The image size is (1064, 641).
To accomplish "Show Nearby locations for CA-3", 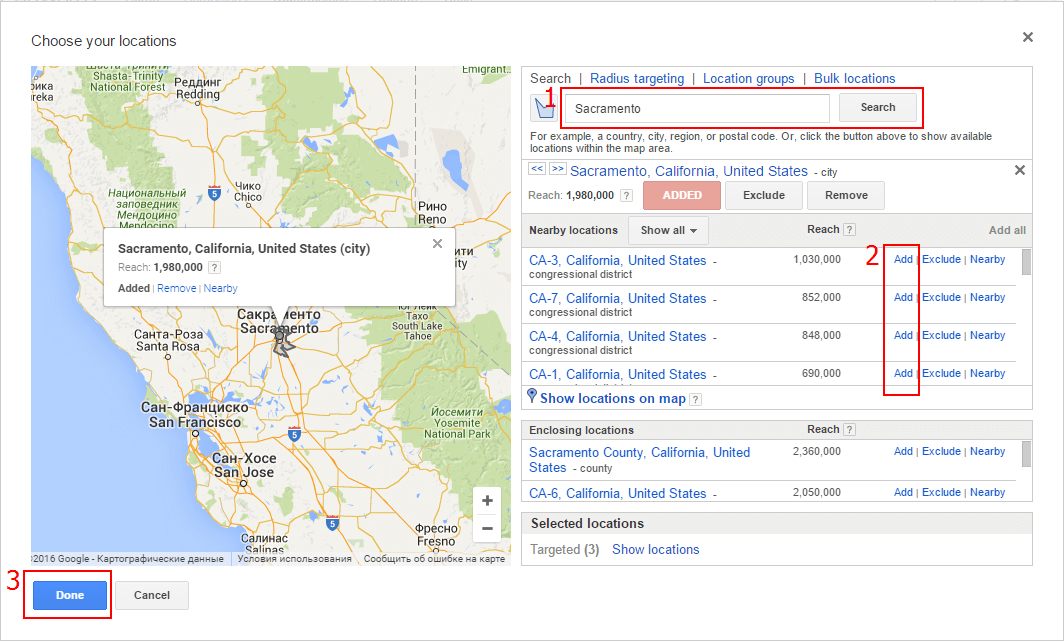I will [987, 259].
